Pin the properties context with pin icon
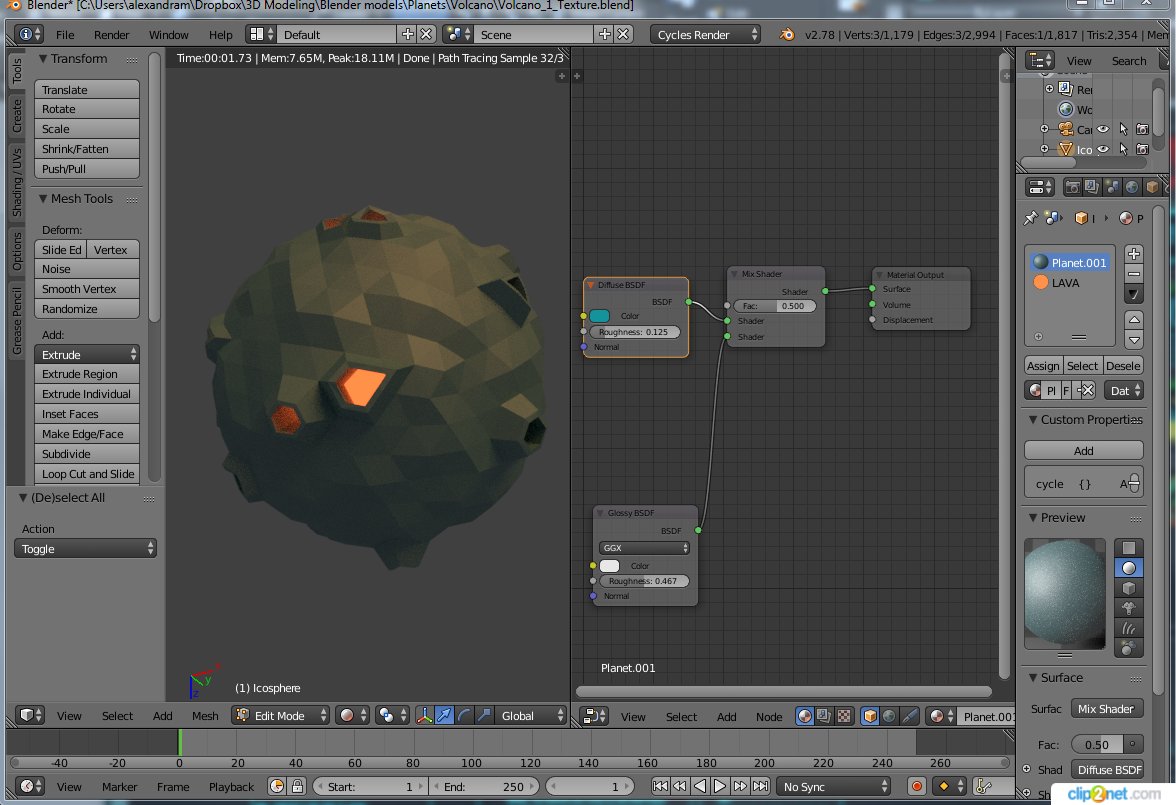Viewport: 1176px width, 805px height. (x=1030, y=218)
